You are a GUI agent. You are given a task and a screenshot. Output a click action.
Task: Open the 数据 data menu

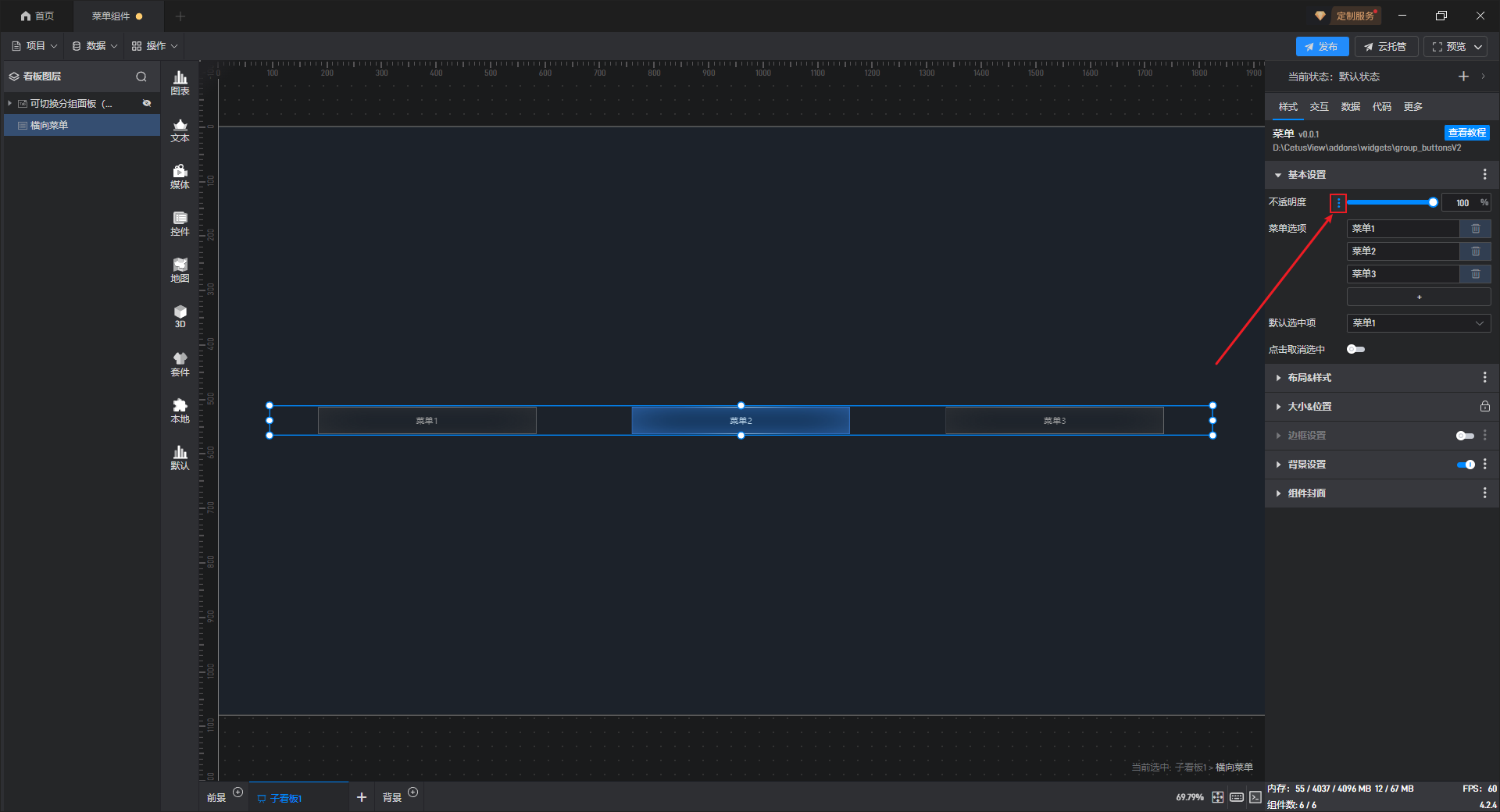coord(95,46)
